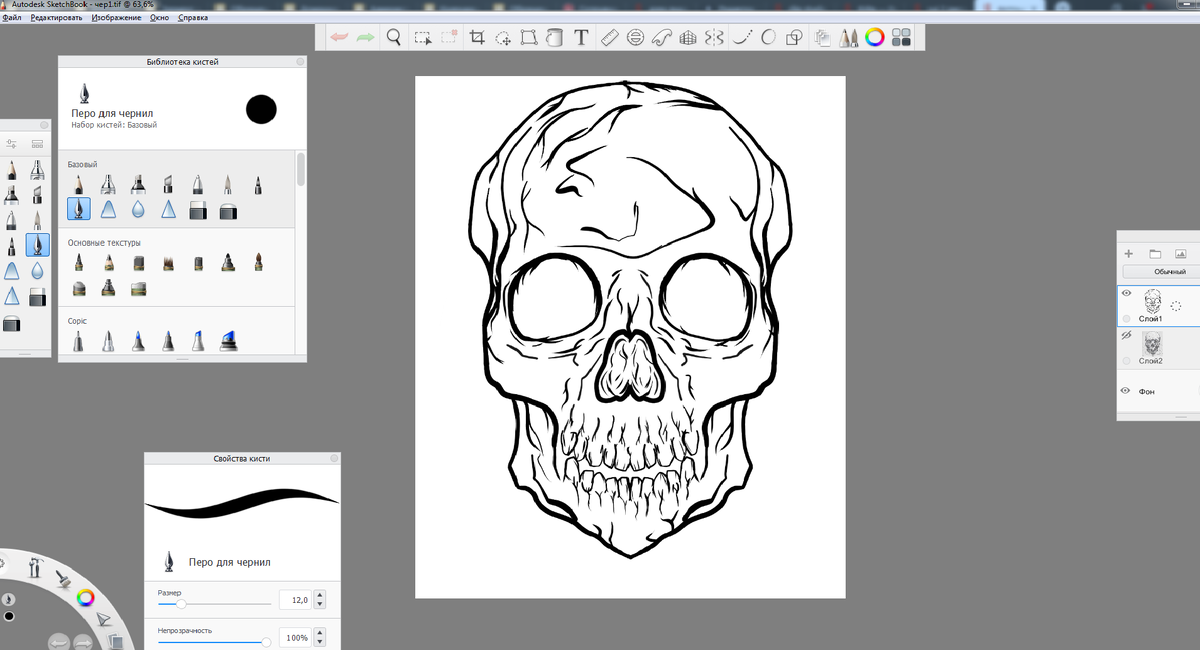The height and width of the screenshot is (650, 1200).
Task: Click the rectangular selection tool
Action: tap(423, 38)
